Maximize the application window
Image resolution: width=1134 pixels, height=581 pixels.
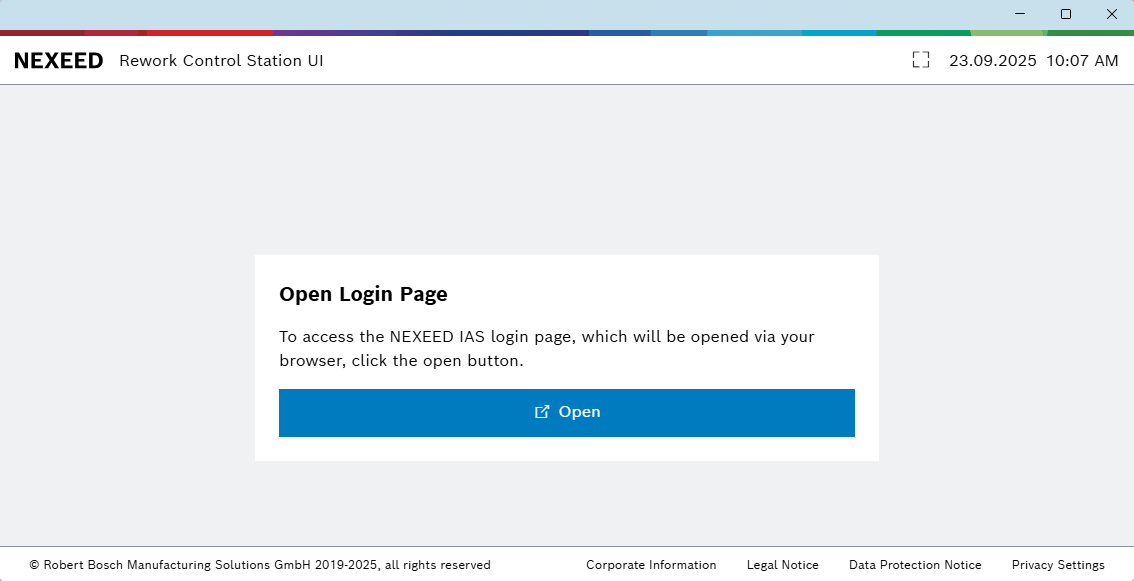point(1066,14)
